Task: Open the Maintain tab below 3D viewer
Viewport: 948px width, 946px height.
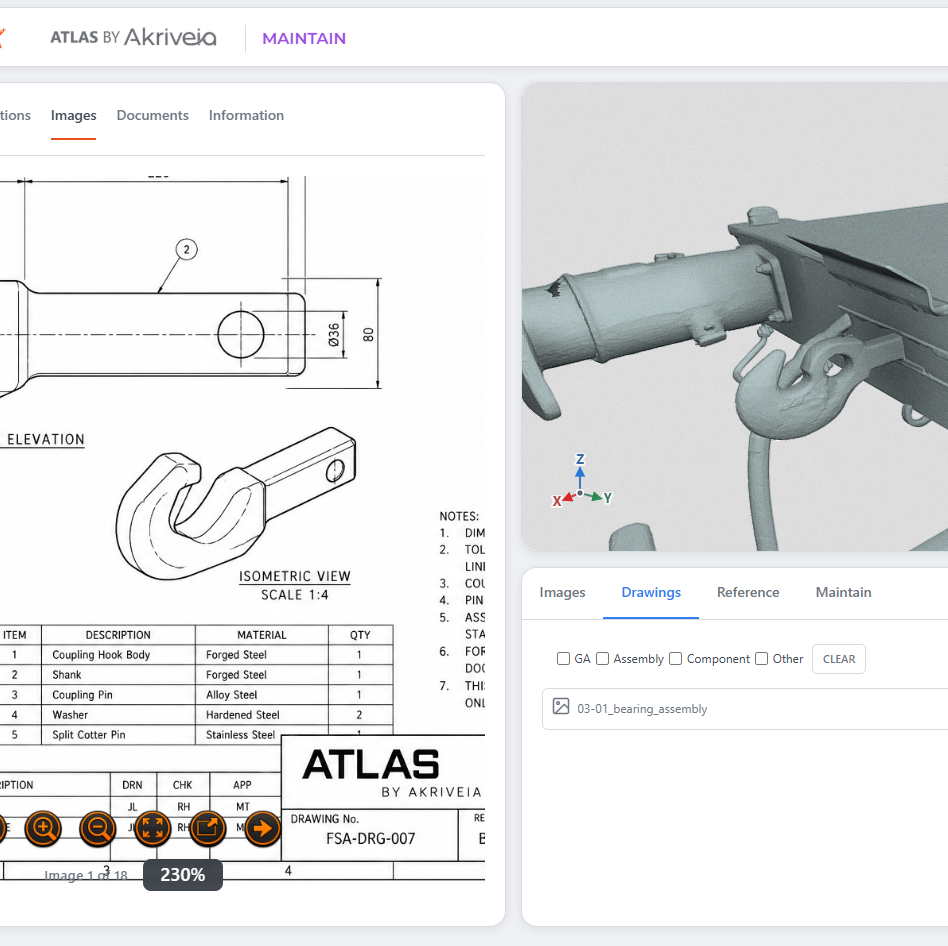Action: point(843,592)
